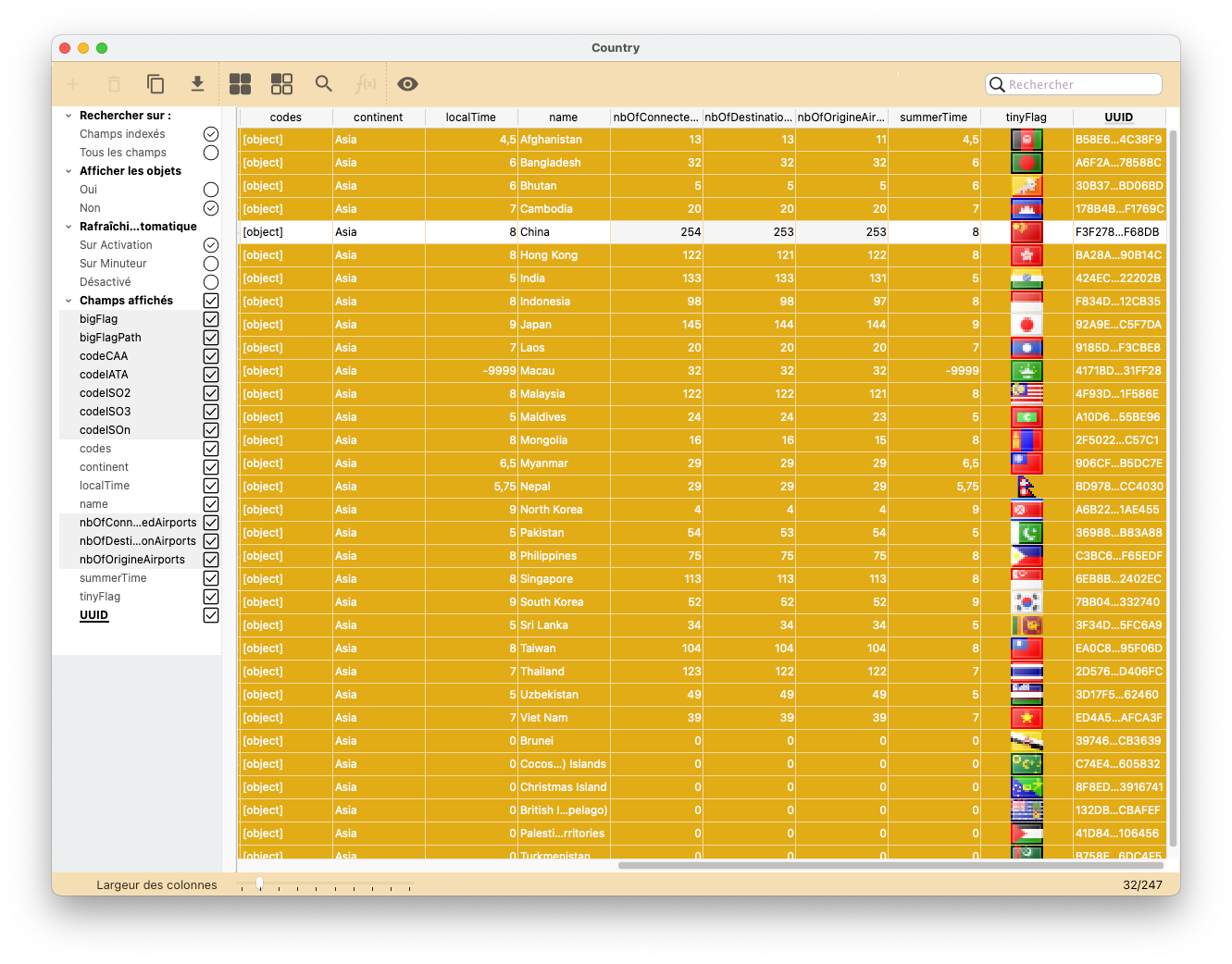Collapse the Rechercher sur section
This screenshot has height=964, width=1232.
(x=68, y=116)
